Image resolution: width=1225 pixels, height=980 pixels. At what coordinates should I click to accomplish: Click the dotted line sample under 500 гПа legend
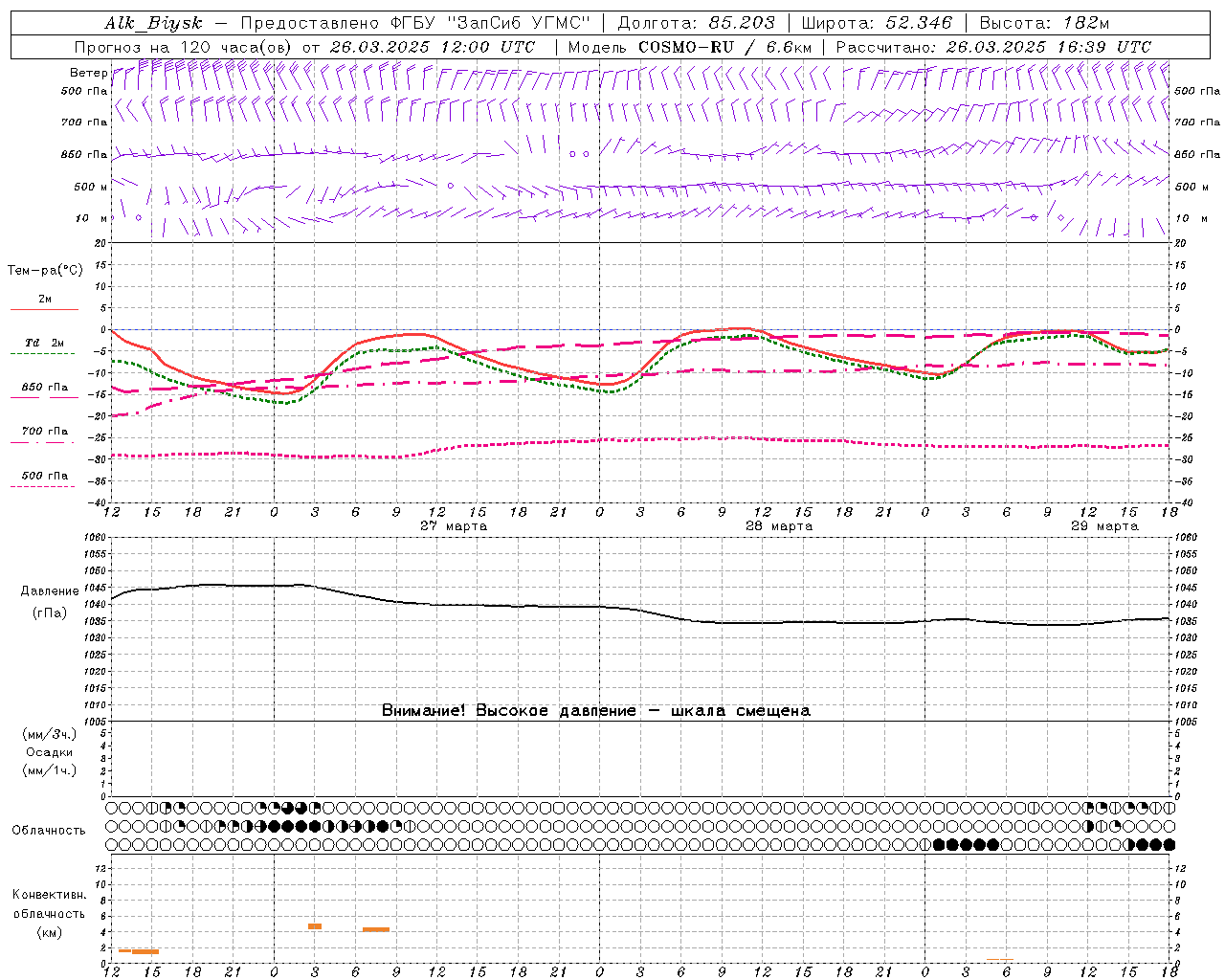[42, 487]
